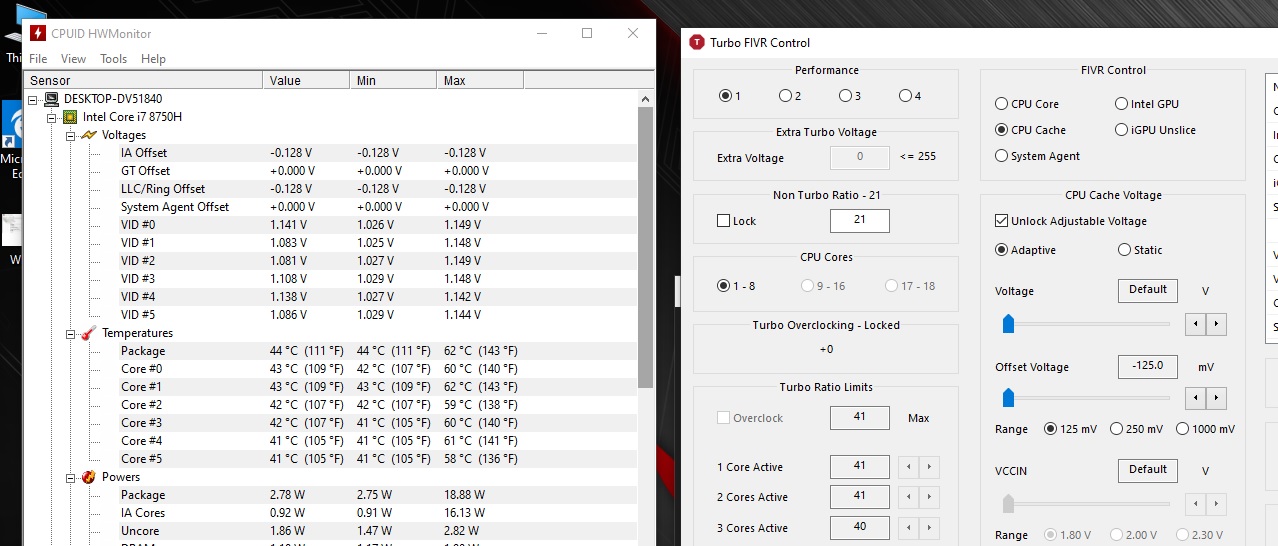
Task: Click the Sensor column header
Action: point(144,80)
